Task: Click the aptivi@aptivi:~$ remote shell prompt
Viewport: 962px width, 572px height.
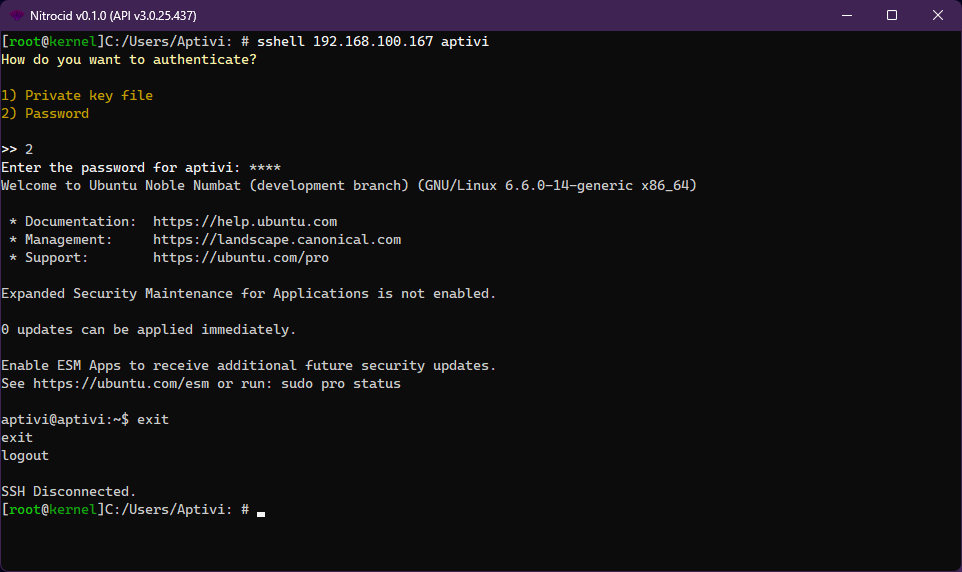Action: point(64,420)
